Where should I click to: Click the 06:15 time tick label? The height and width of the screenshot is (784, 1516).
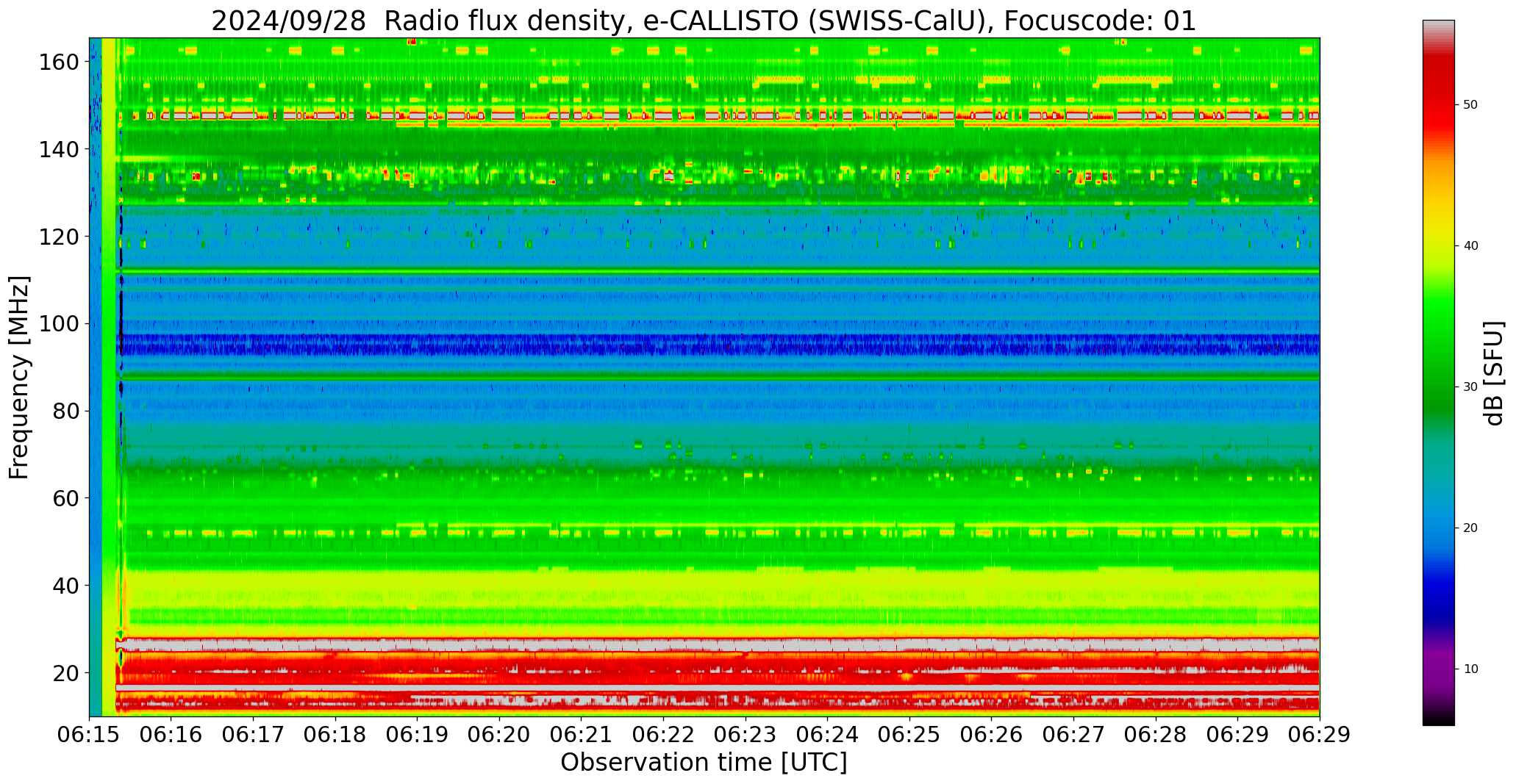point(89,736)
